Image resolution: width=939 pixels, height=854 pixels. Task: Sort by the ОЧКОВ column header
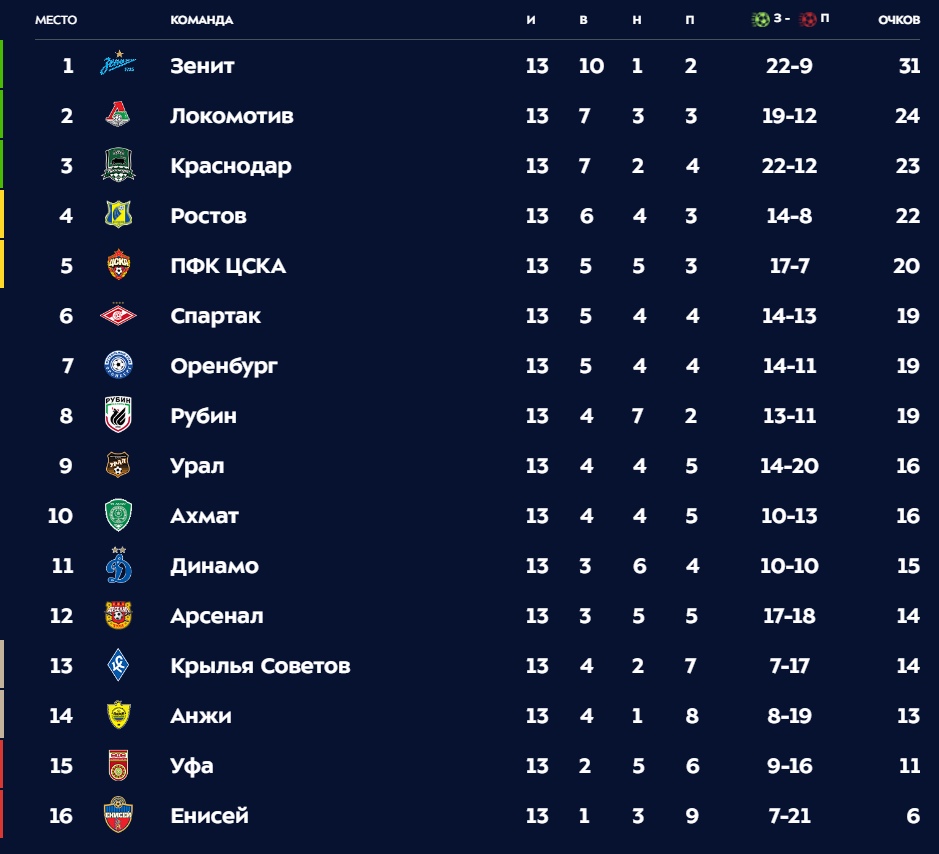[899, 20]
